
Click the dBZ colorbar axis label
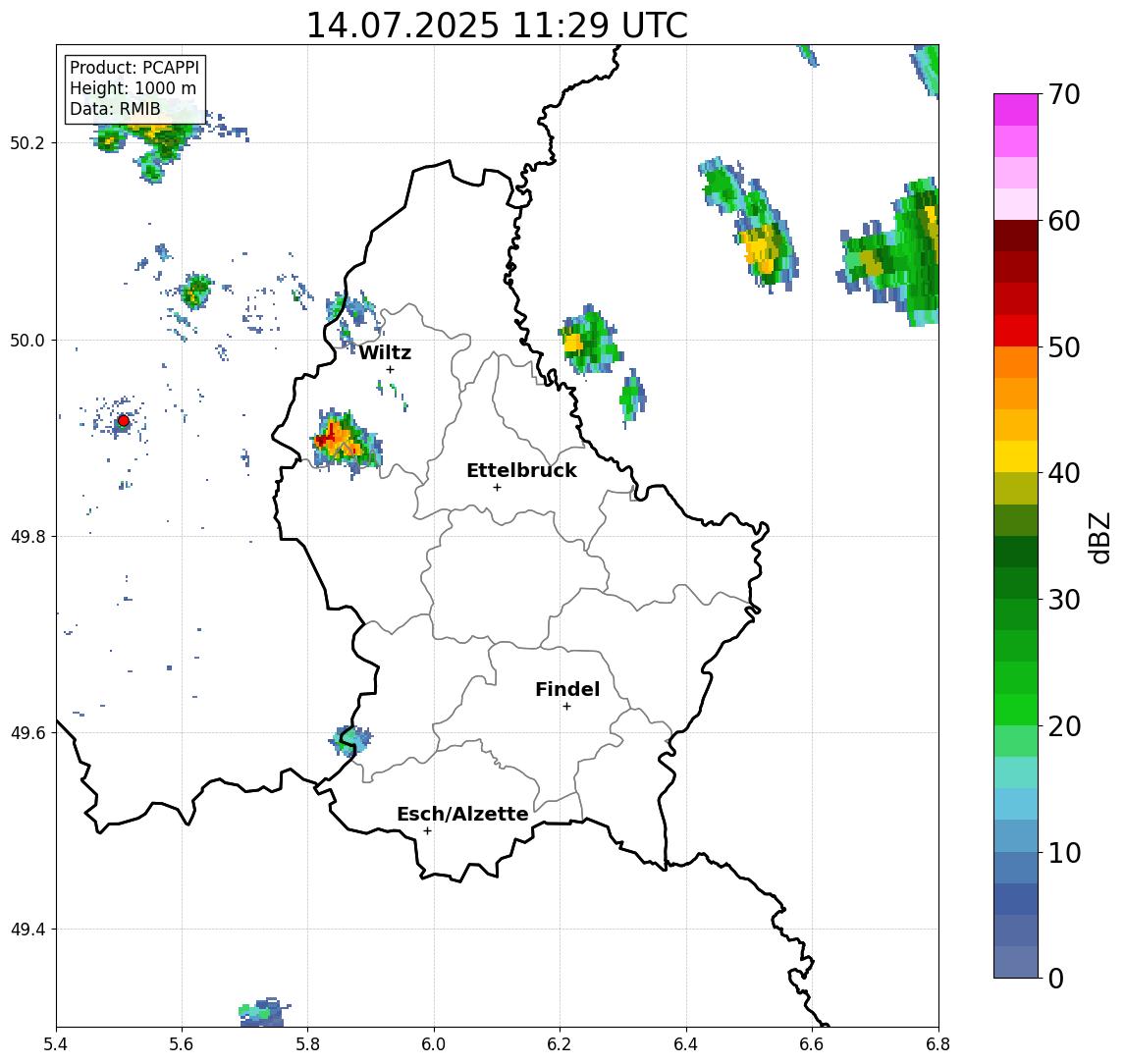(1100, 537)
